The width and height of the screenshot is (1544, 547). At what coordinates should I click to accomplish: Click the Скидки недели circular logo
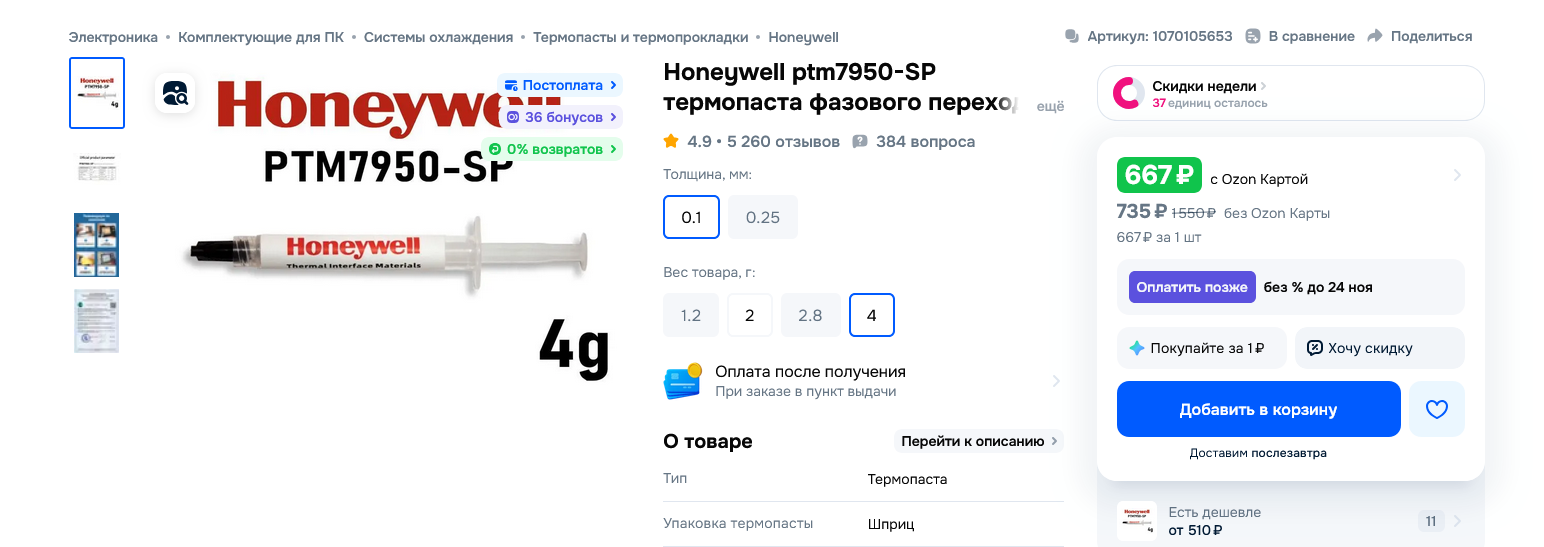pyautogui.click(x=1129, y=93)
